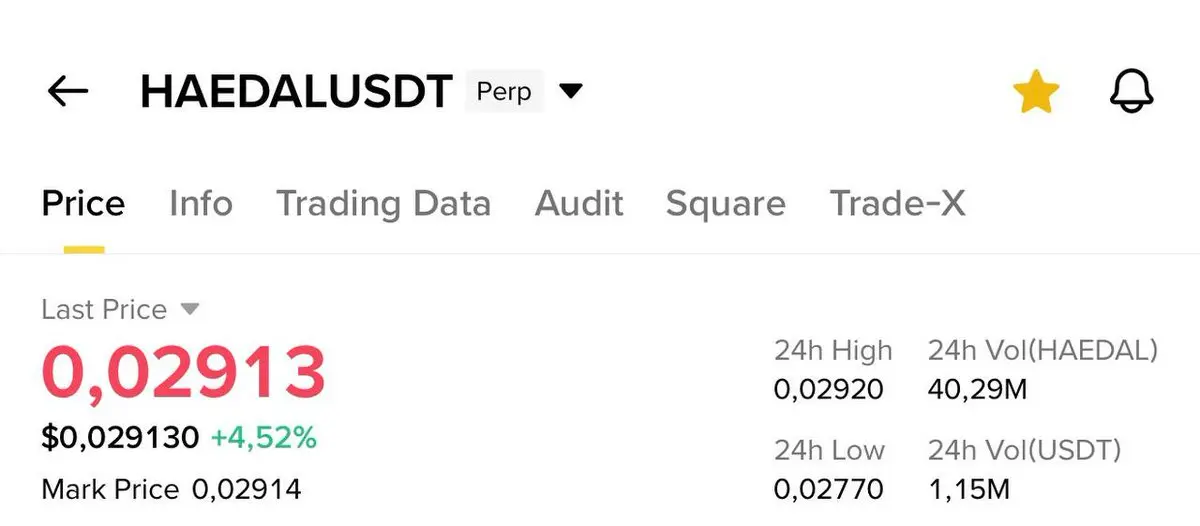This screenshot has height=526, width=1200.
Task: Open the Last Price type dropdown
Action: [x=190, y=310]
